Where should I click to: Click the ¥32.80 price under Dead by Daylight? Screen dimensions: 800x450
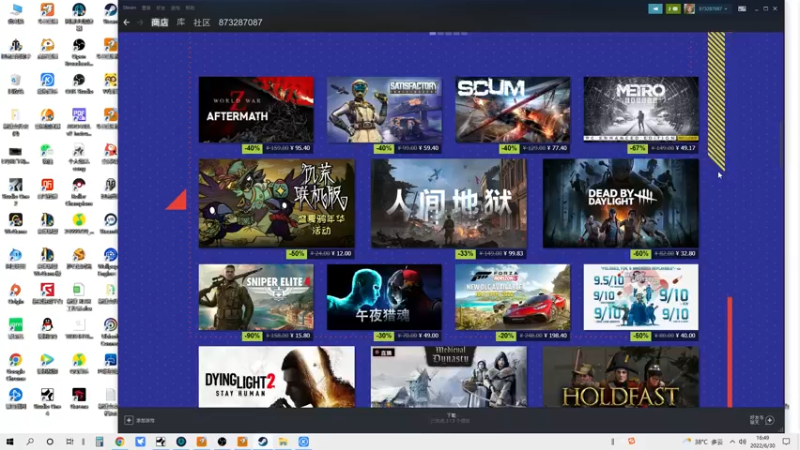685,254
